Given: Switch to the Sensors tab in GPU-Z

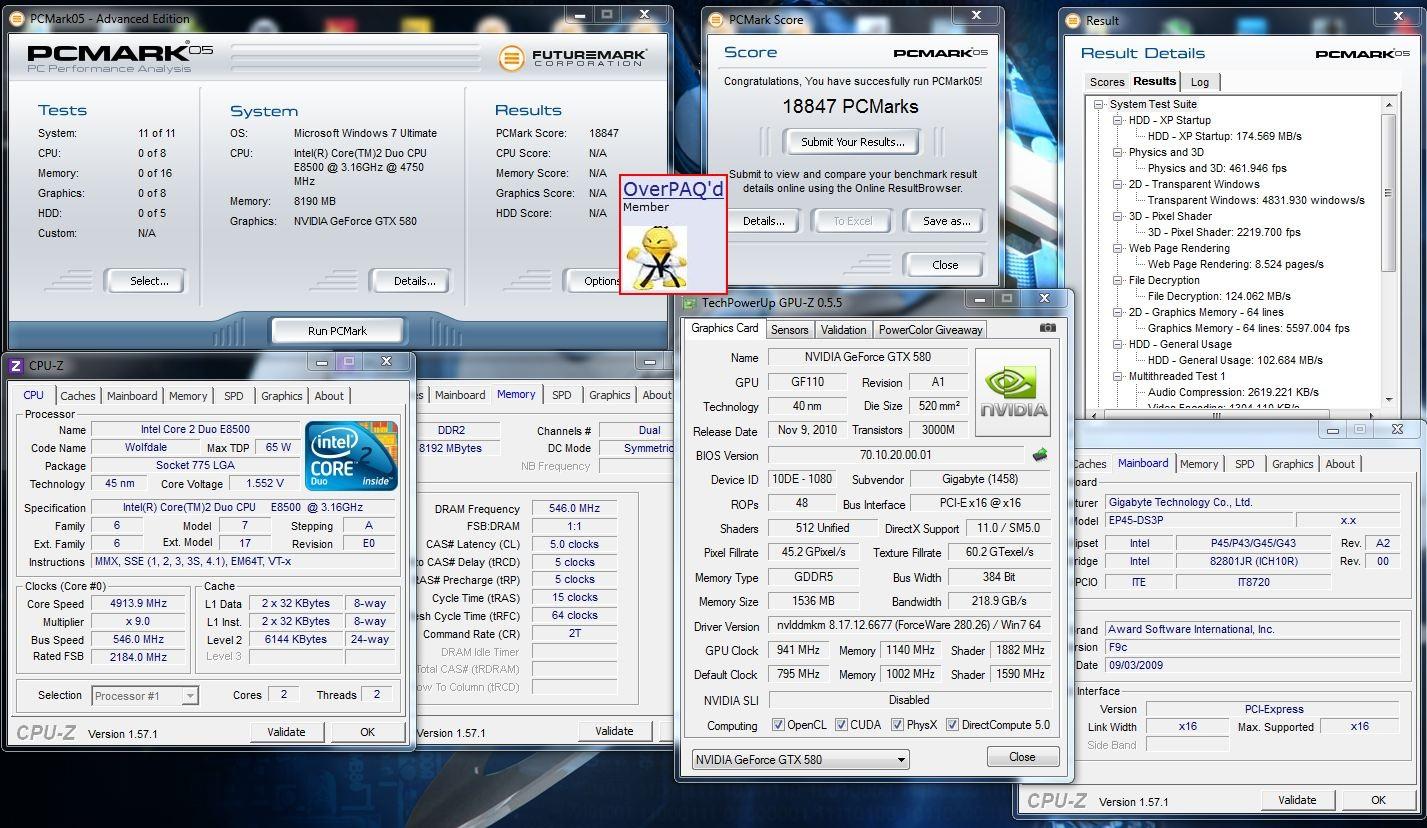Looking at the screenshot, I should [x=790, y=329].
